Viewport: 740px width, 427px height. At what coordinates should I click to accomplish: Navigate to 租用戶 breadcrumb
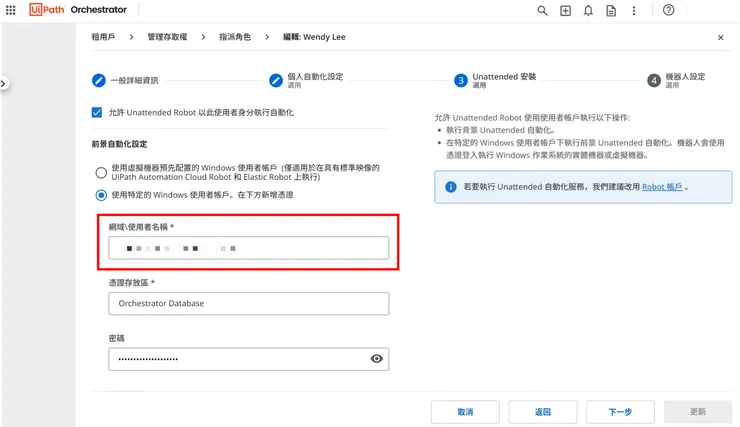pos(103,37)
